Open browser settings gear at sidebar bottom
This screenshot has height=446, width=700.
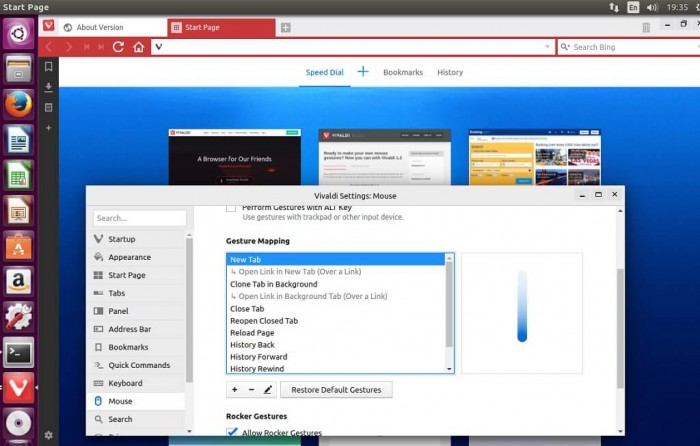click(x=49, y=435)
